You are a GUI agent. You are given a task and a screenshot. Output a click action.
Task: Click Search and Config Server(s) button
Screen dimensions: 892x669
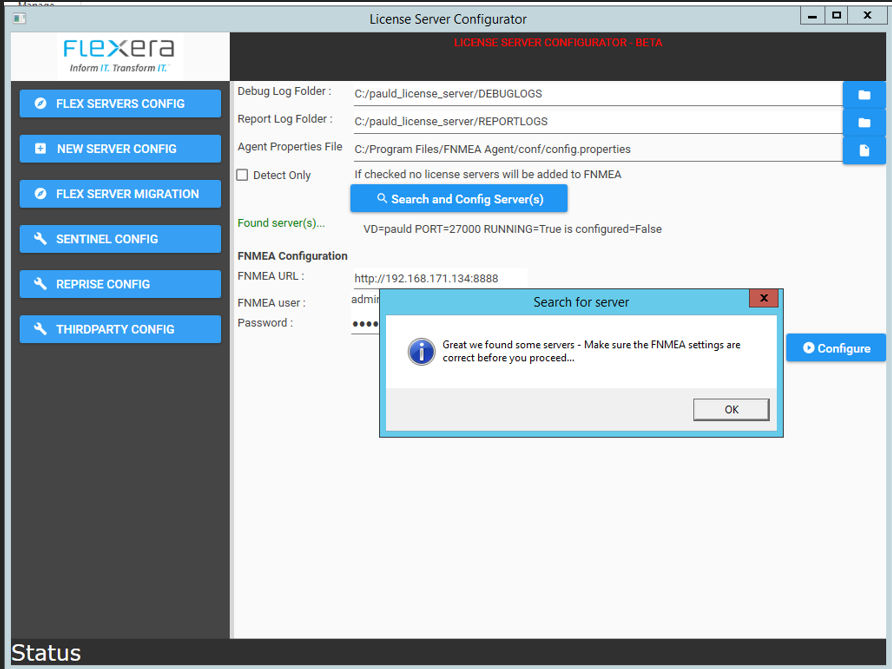pos(459,199)
